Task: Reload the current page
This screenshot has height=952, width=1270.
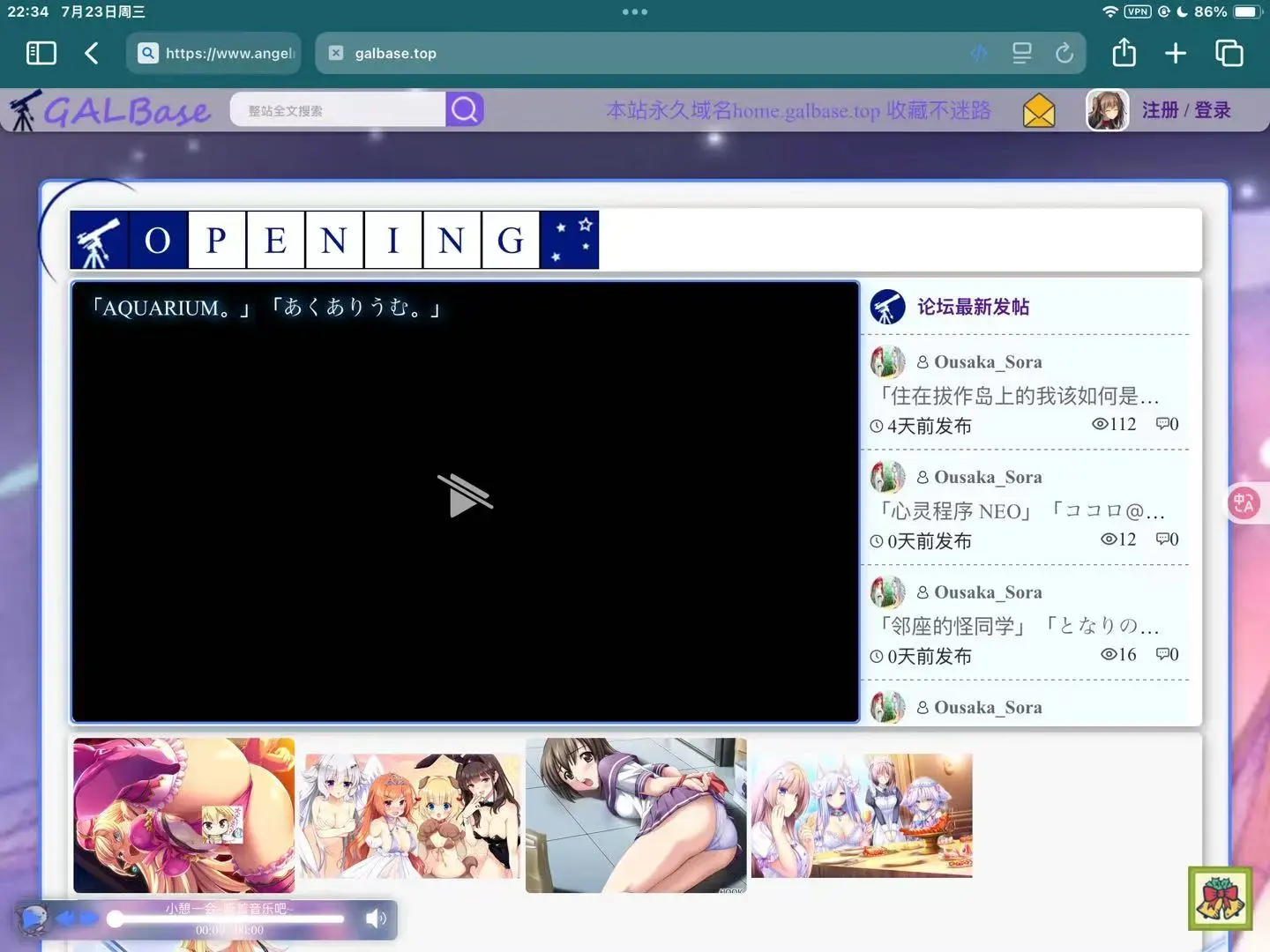Action: (1065, 53)
